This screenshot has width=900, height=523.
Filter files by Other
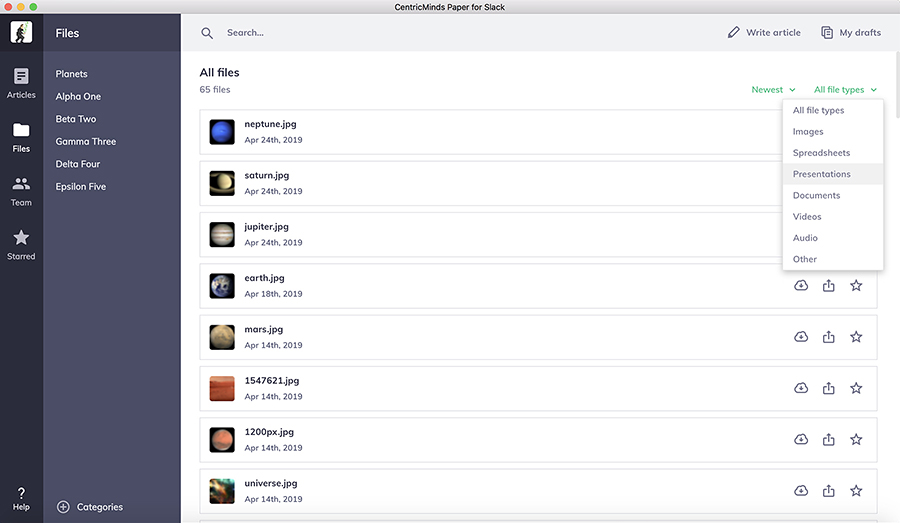point(832,259)
